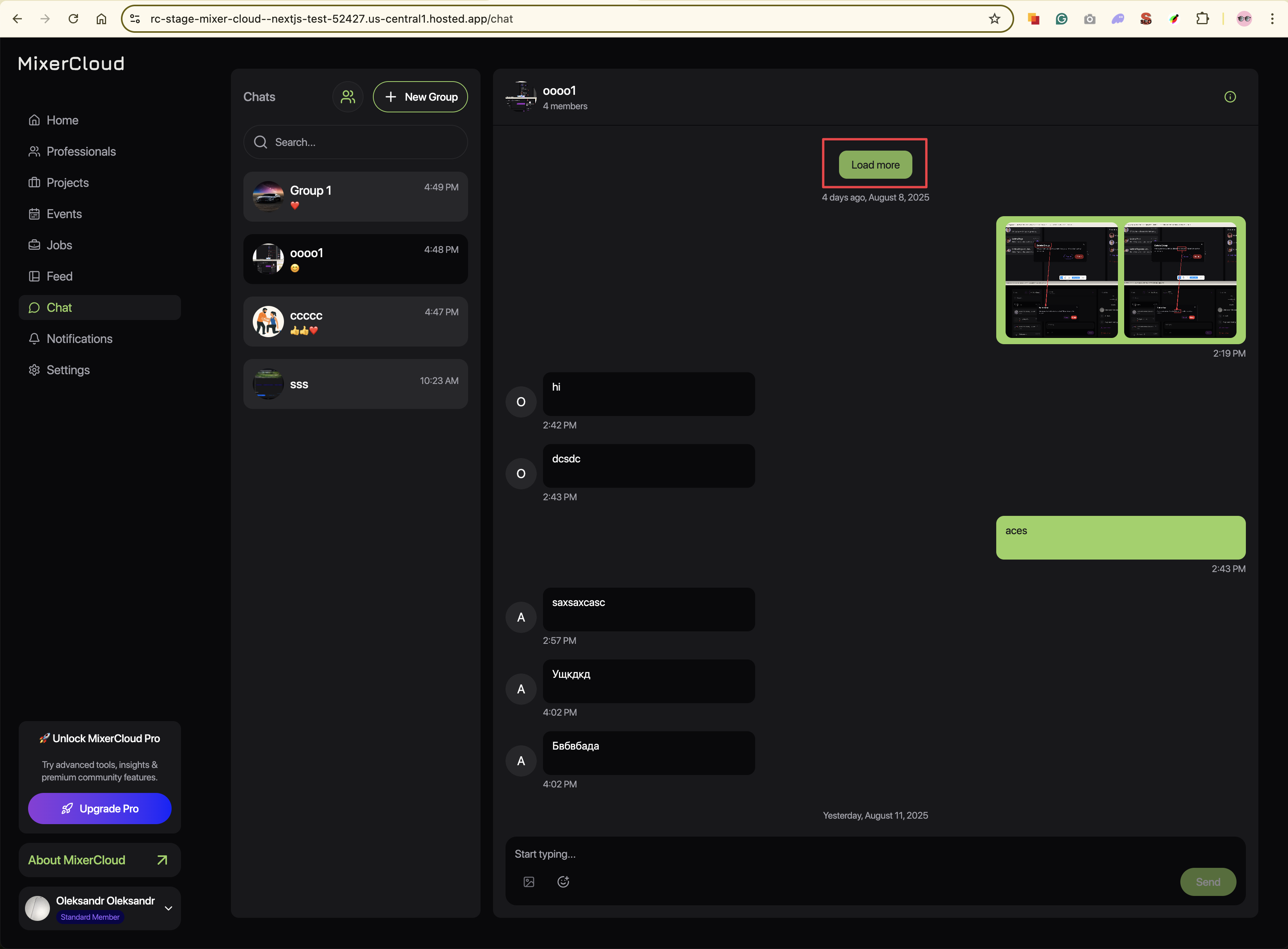
Task: Open the Projects sidebar item
Action: (67, 183)
